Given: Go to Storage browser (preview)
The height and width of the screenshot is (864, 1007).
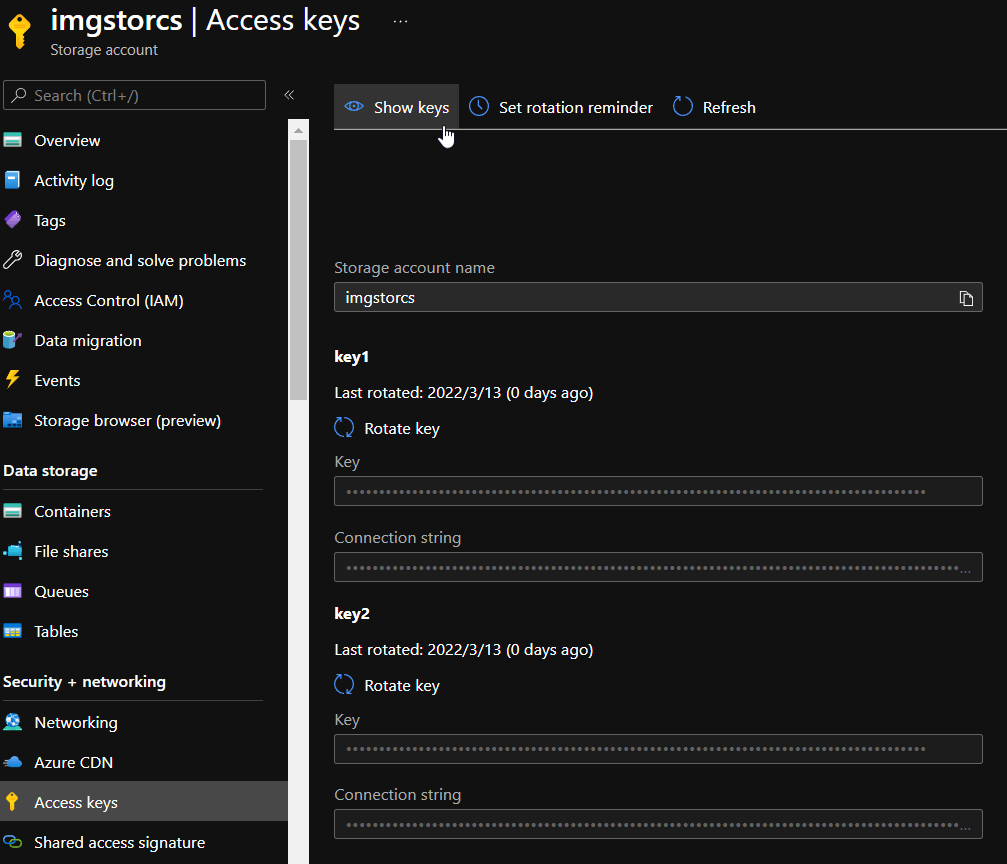Looking at the screenshot, I should [127, 421].
